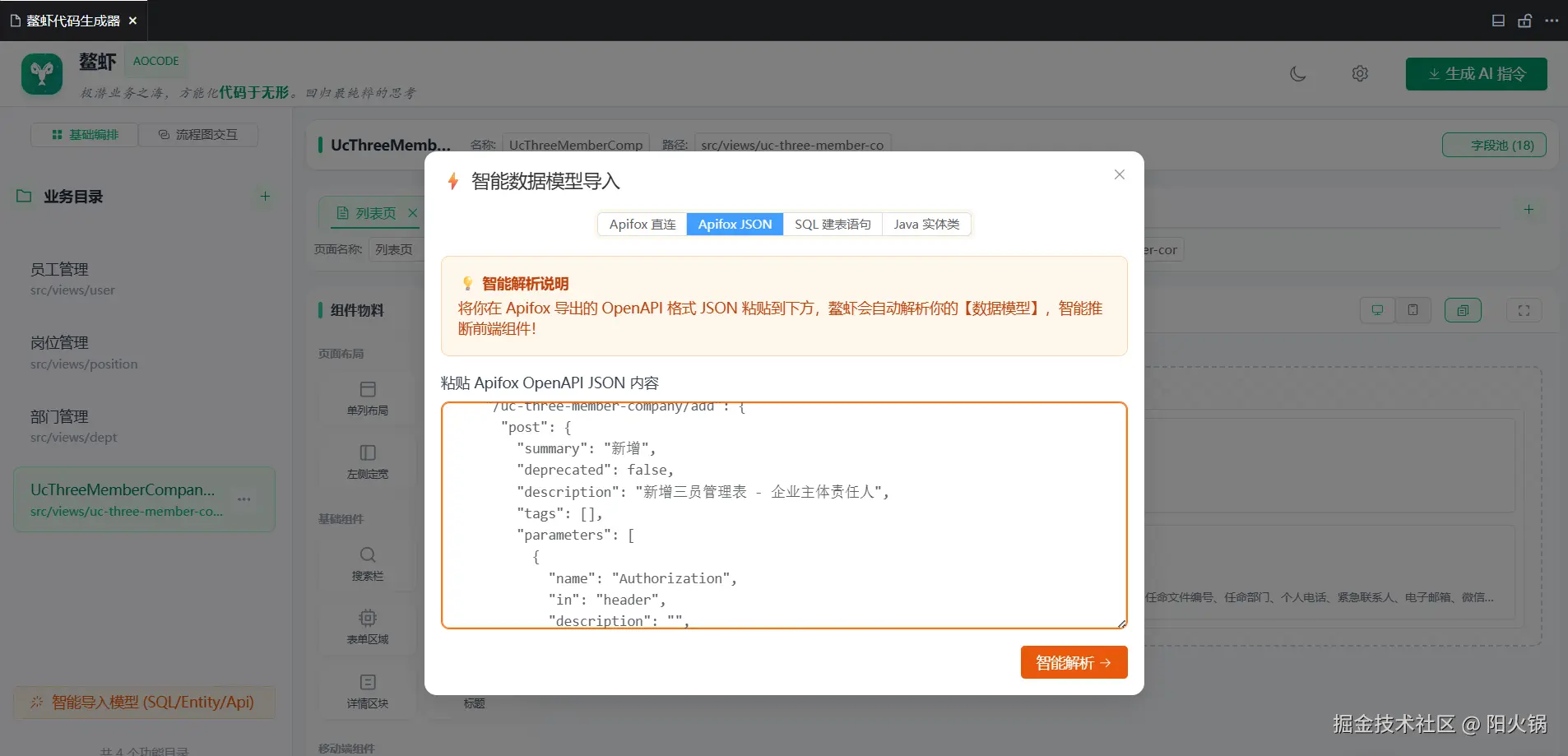1568x756 pixels.
Task: Switch to 基础编排 mode
Action: [85, 134]
